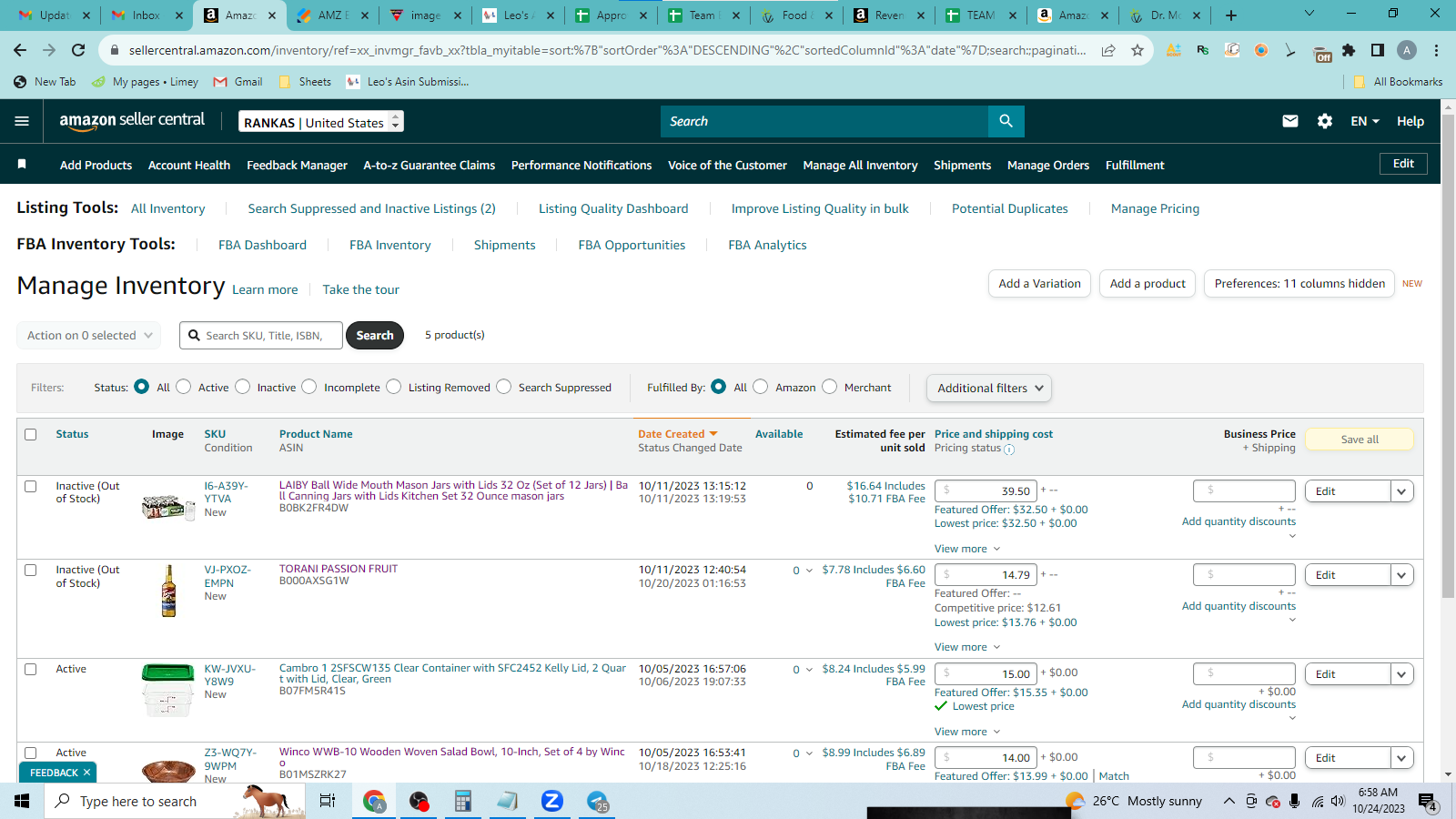Open Edit dropdown arrow for TORANI PASSION FRUIT
The image size is (1456, 819).
[x=1402, y=575]
